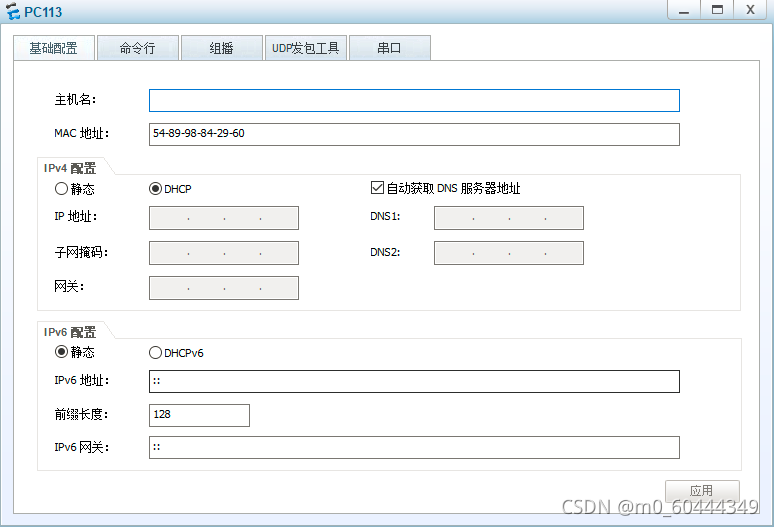This screenshot has height=527, width=774.
Task: Click the 子网掩码 field
Action: tap(224, 253)
